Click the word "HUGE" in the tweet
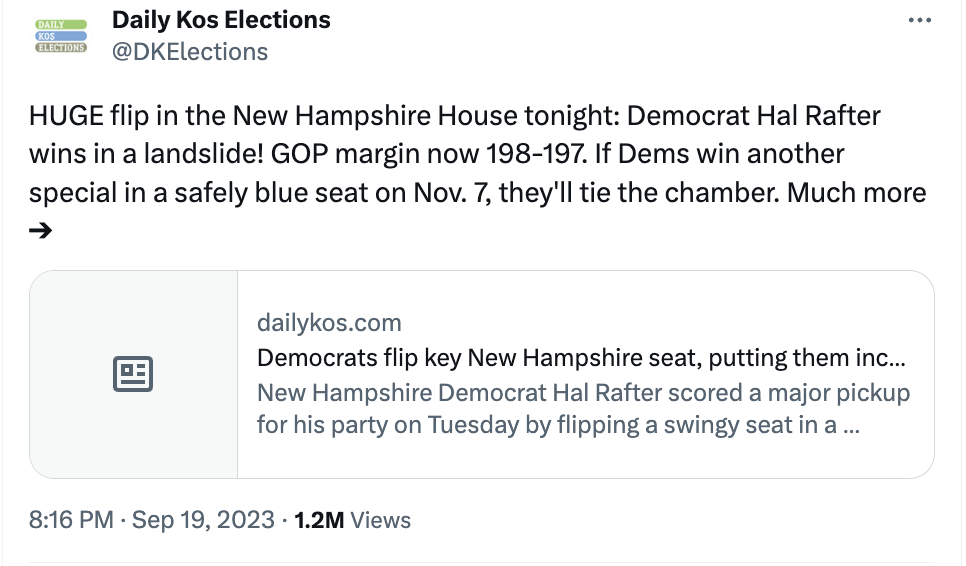The height and width of the screenshot is (566, 966). tap(66, 116)
